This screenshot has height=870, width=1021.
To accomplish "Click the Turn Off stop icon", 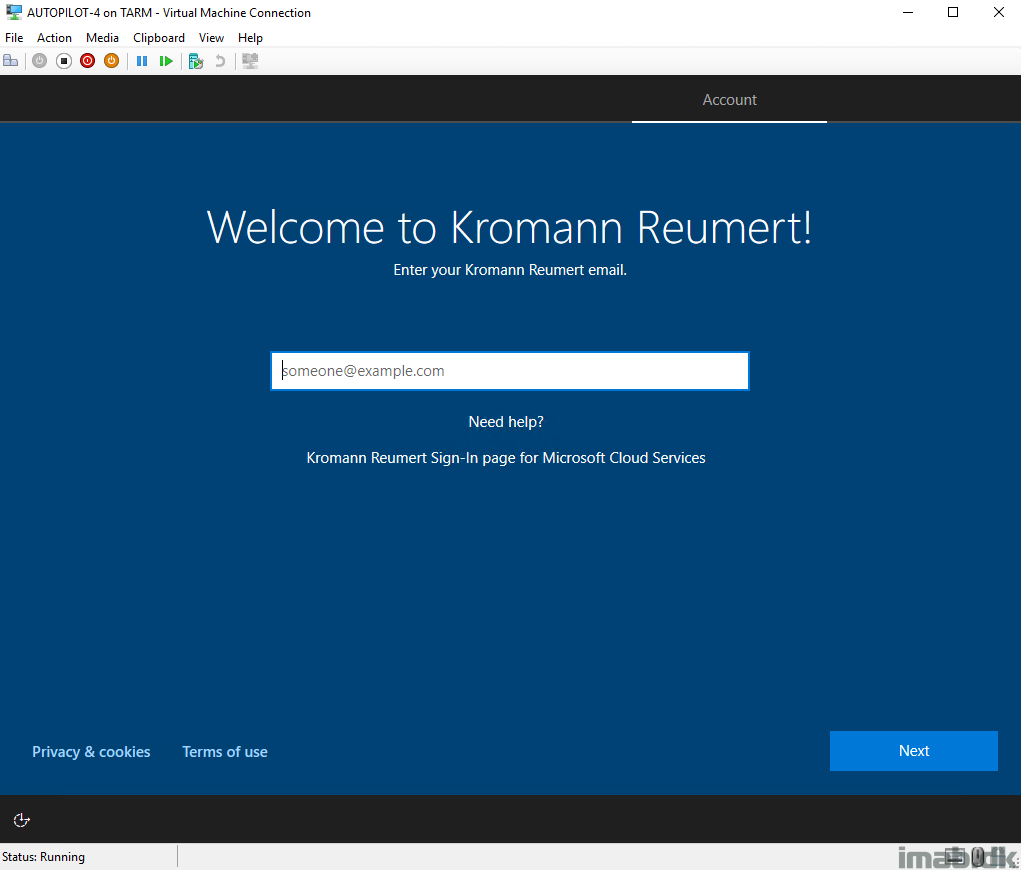I will point(64,61).
